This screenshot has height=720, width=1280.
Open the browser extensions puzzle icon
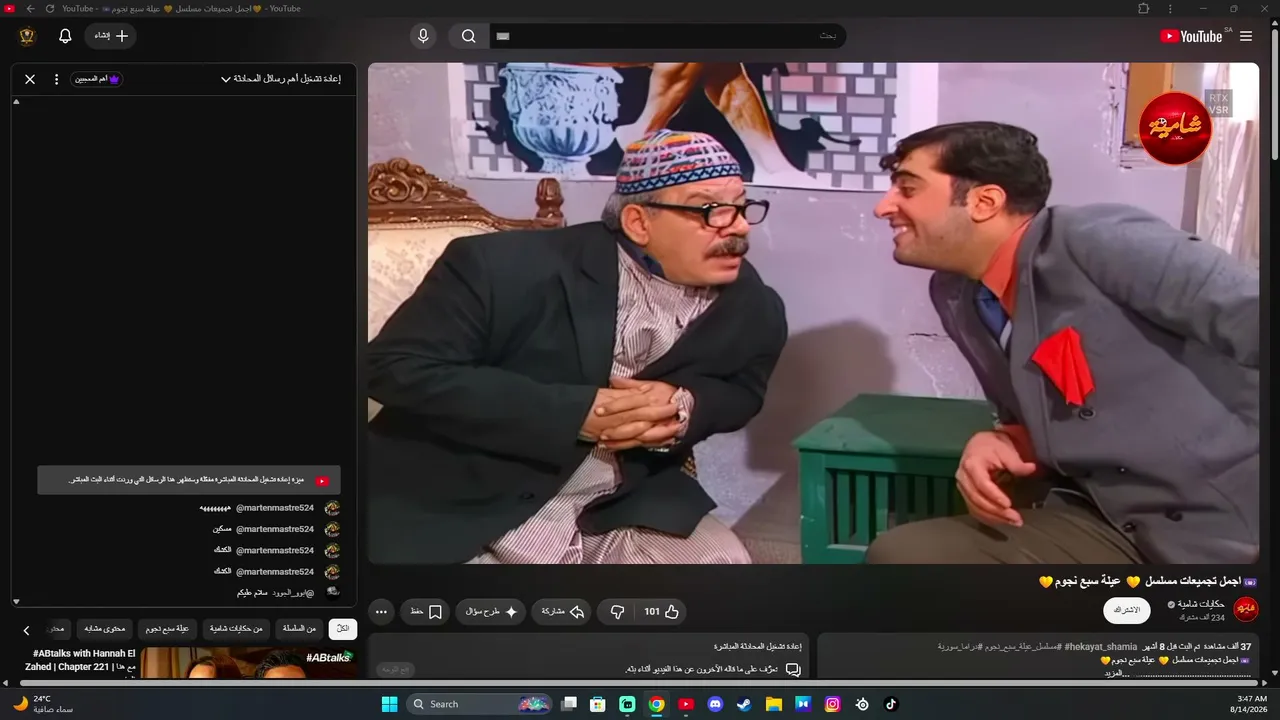pos(1144,9)
